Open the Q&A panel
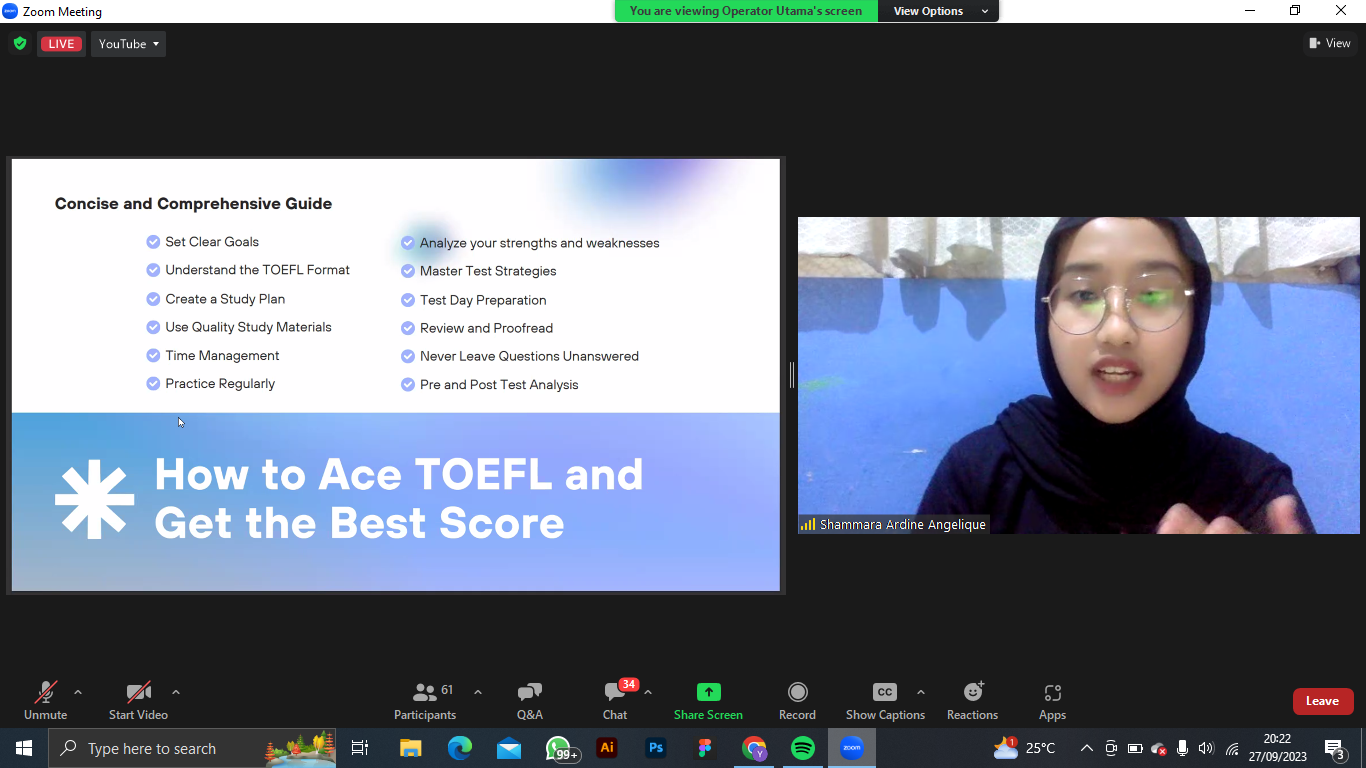Image resolution: width=1366 pixels, height=768 pixels. pyautogui.click(x=529, y=693)
